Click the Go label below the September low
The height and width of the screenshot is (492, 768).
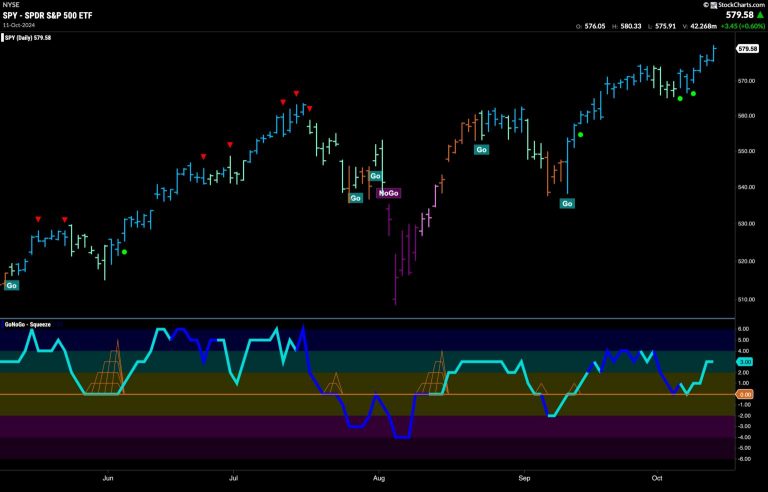tap(567, 203)
